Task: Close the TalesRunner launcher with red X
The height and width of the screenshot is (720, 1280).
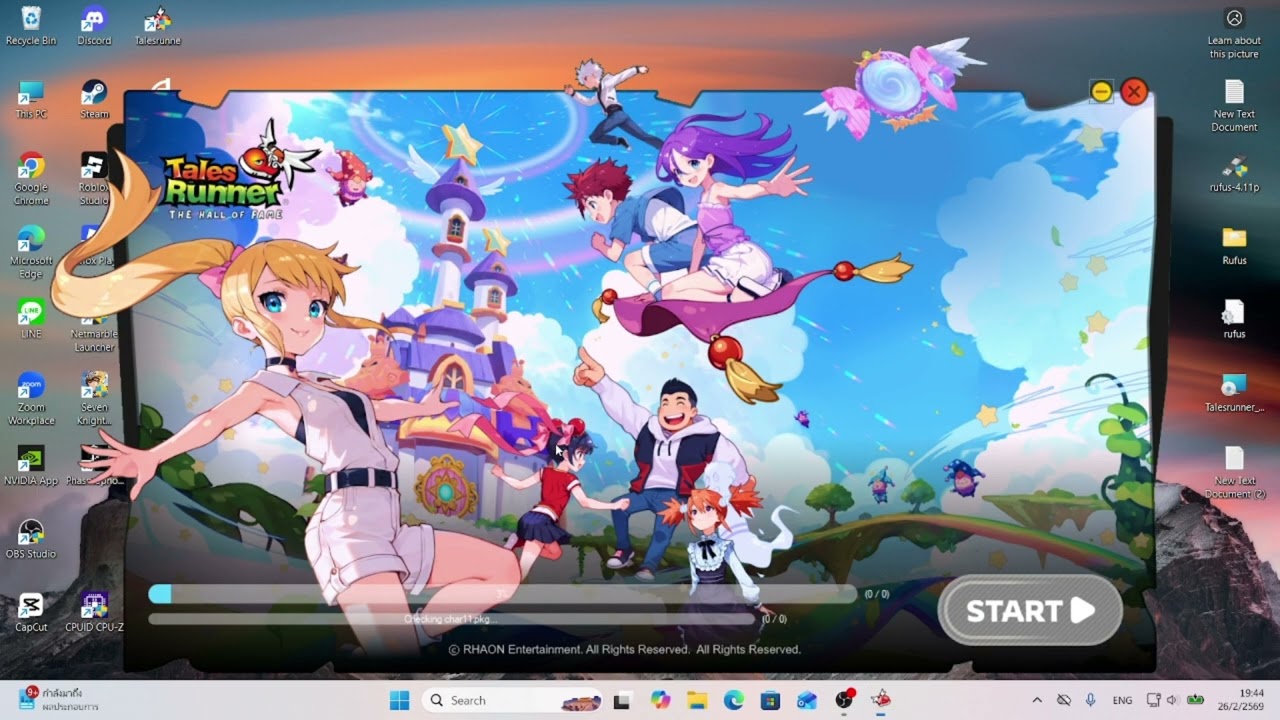Action: point(1133,92)
